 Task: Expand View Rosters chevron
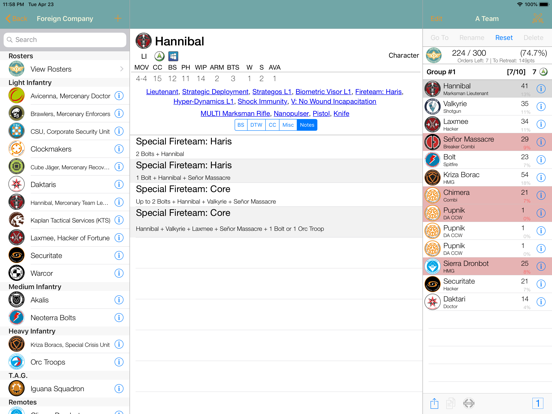122,69
